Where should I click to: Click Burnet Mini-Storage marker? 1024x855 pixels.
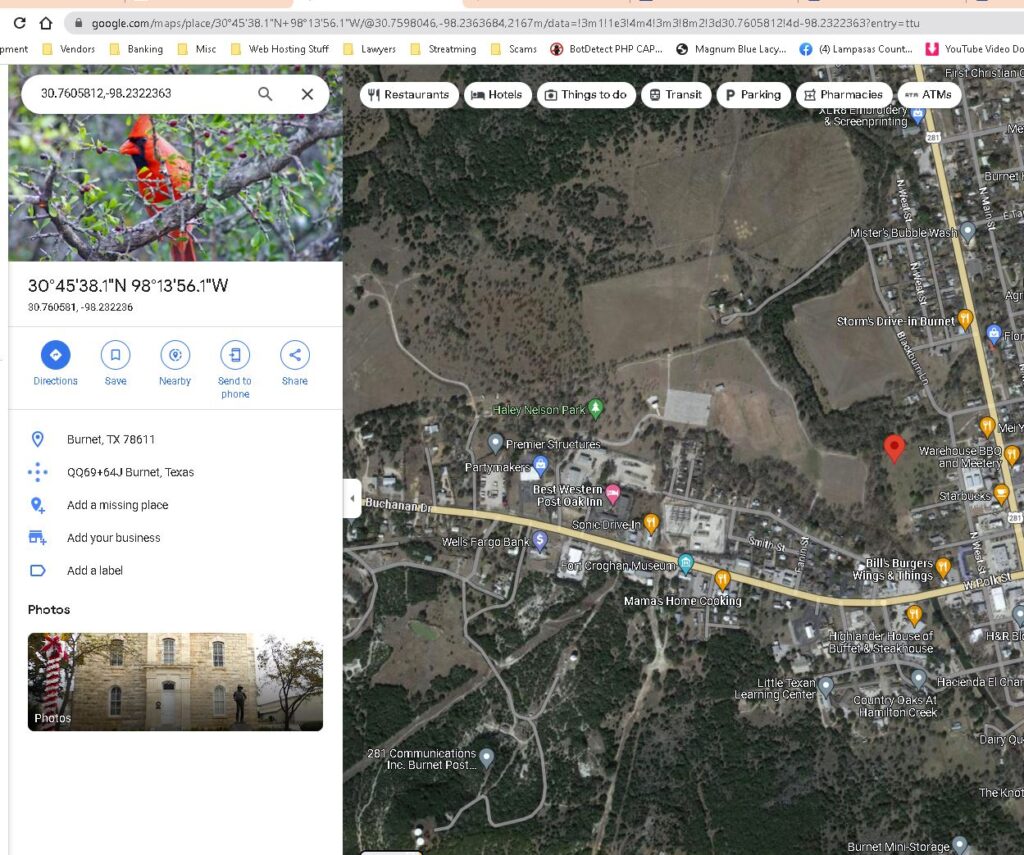coord(959,845)
